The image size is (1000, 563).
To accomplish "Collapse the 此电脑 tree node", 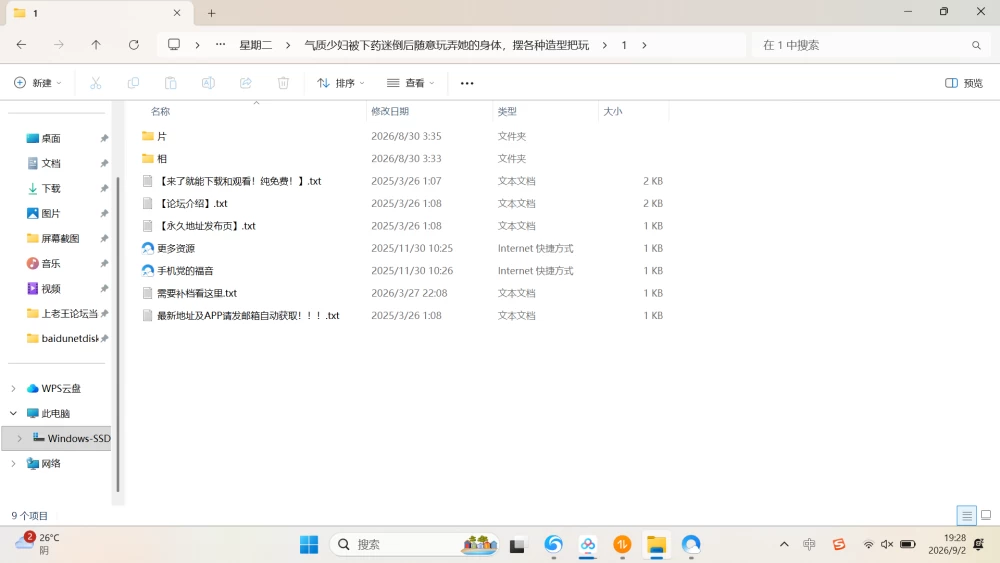I will 13,413.
